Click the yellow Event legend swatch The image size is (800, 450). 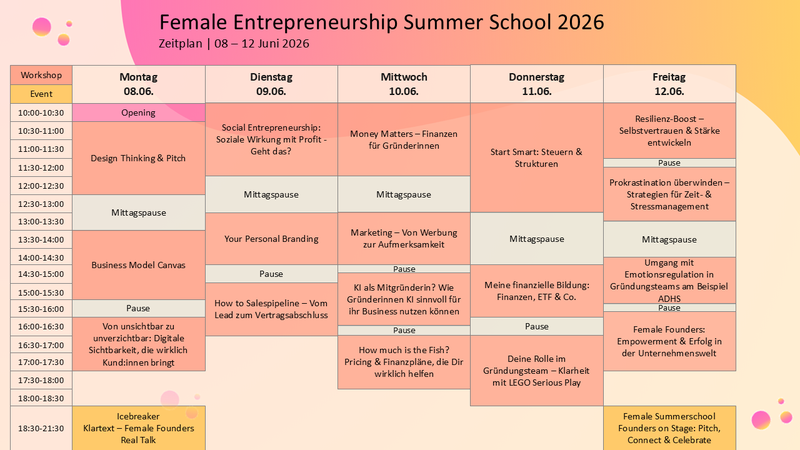click(x=41, y=94)
